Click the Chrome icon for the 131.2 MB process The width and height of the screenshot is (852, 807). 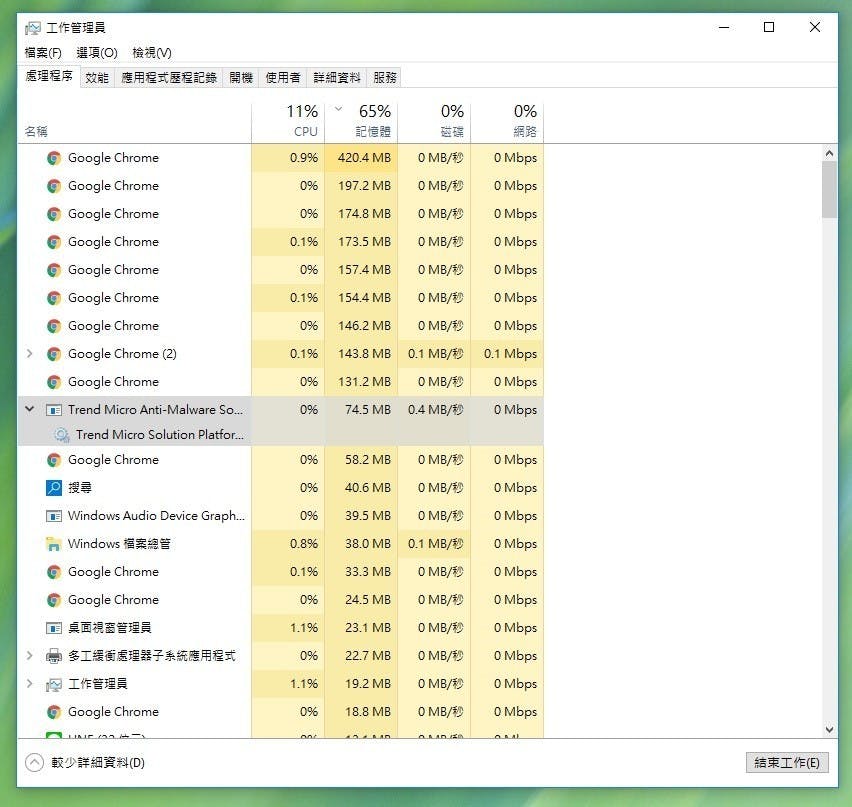(54, 382)
